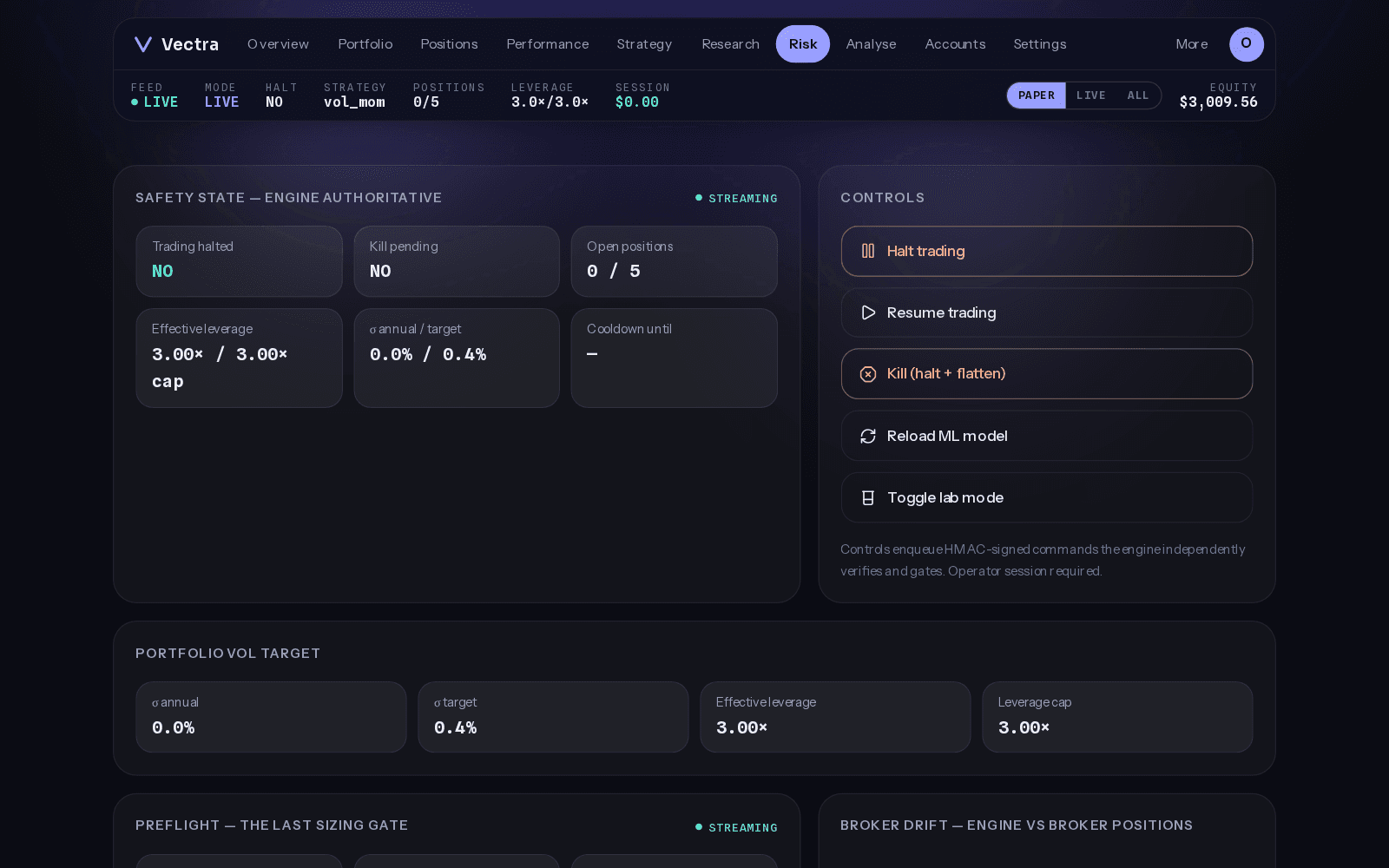Click the Effective leverage card in Portfolio Vol Target

tap(835, 717)
